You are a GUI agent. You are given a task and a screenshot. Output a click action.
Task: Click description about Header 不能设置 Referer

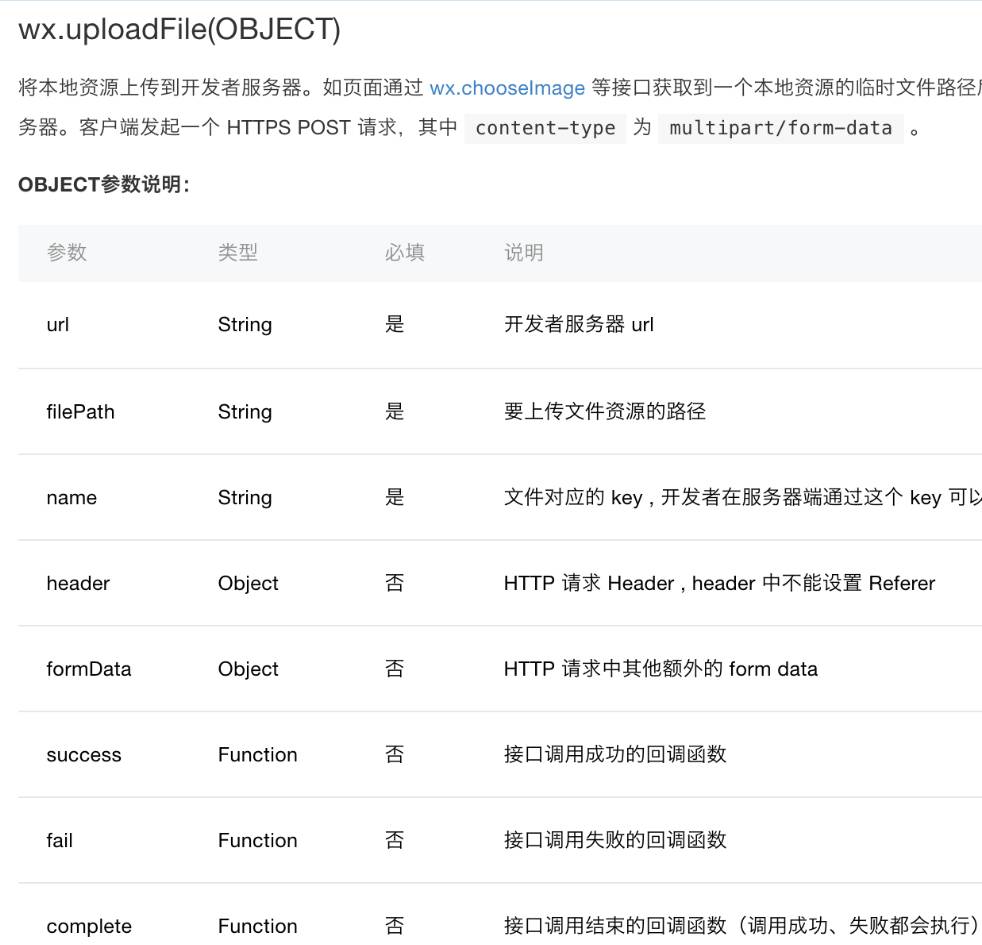pyautogui.click(x=719, y=583)
